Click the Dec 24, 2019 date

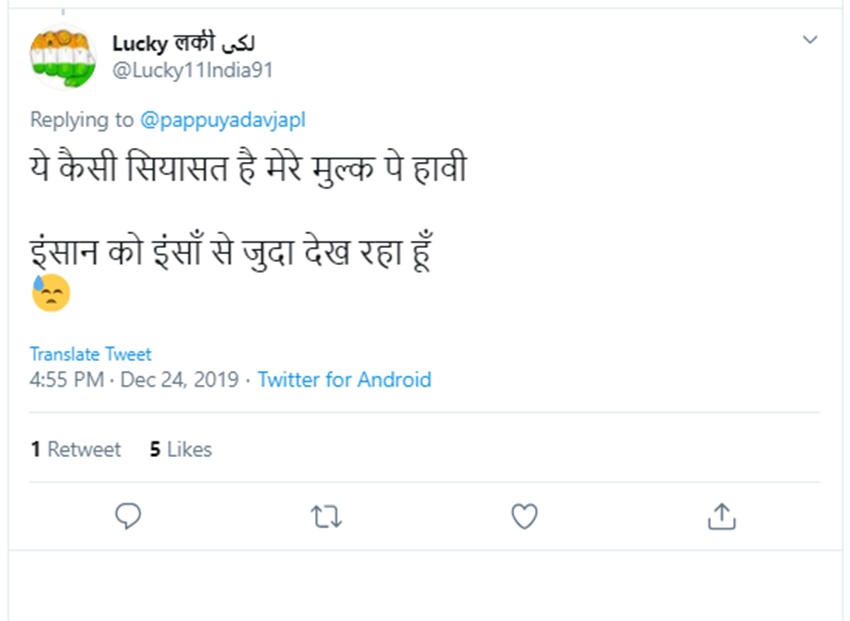tap(180, 380)
